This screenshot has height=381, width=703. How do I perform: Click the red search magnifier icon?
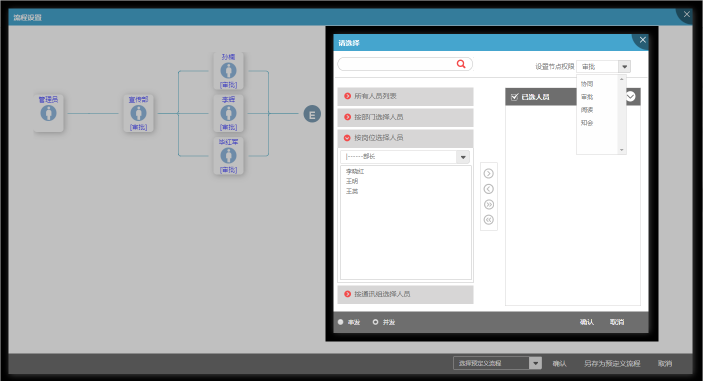[x=460, y=64]
